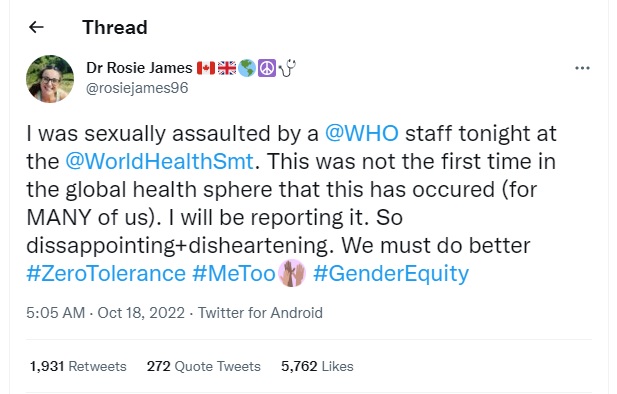Viewport: 617px width, 394px height.
Task: View the 5,762 Likes list
Action: tap(317, 366)
